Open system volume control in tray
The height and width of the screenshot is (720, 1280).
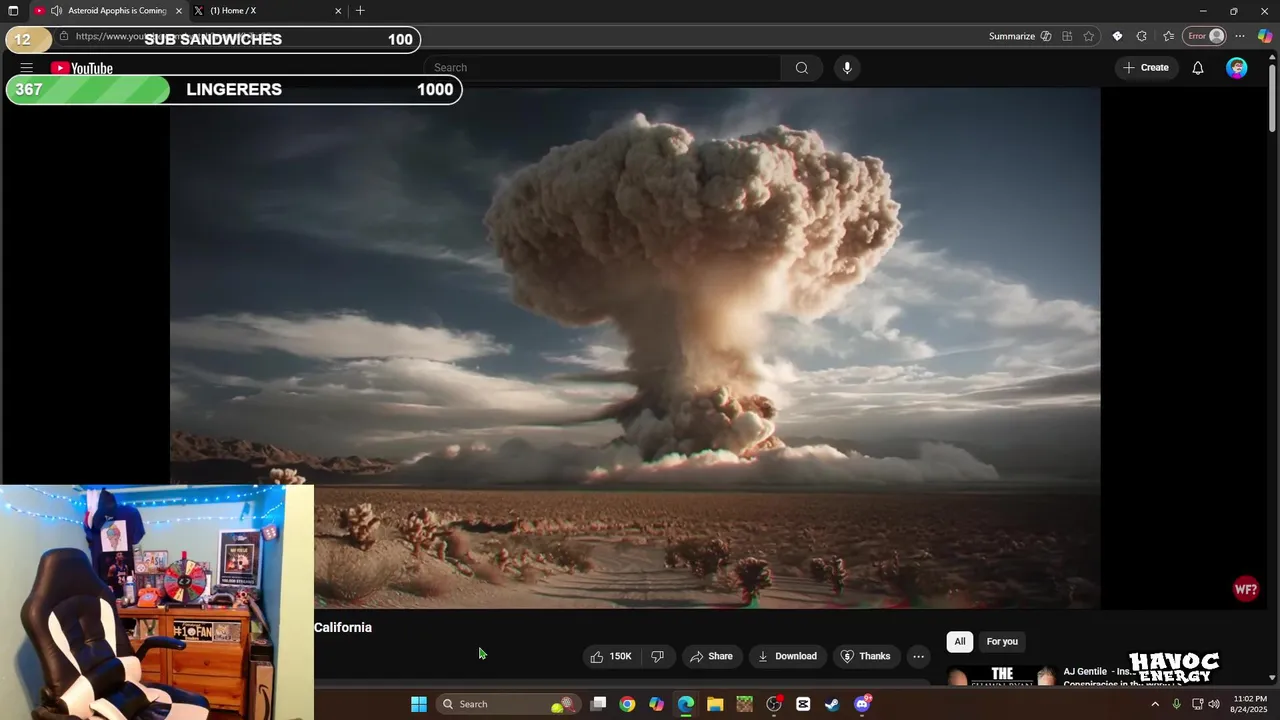tap(1214, 704)
